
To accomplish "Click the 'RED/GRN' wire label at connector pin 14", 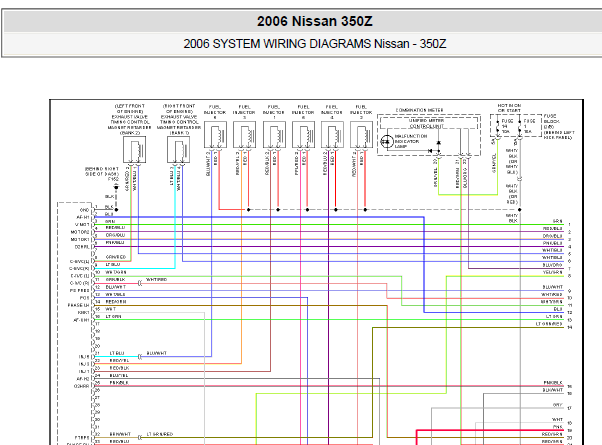I will coord(116,302).
